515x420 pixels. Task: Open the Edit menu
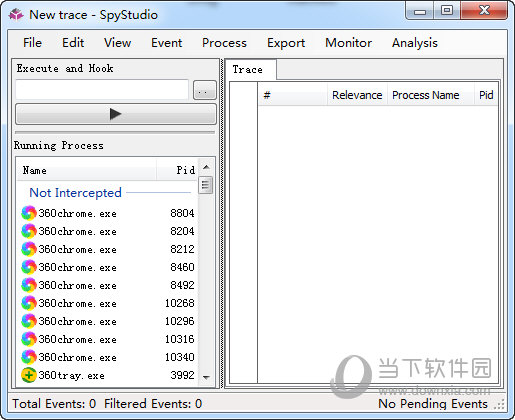click(x=73, y=43)
